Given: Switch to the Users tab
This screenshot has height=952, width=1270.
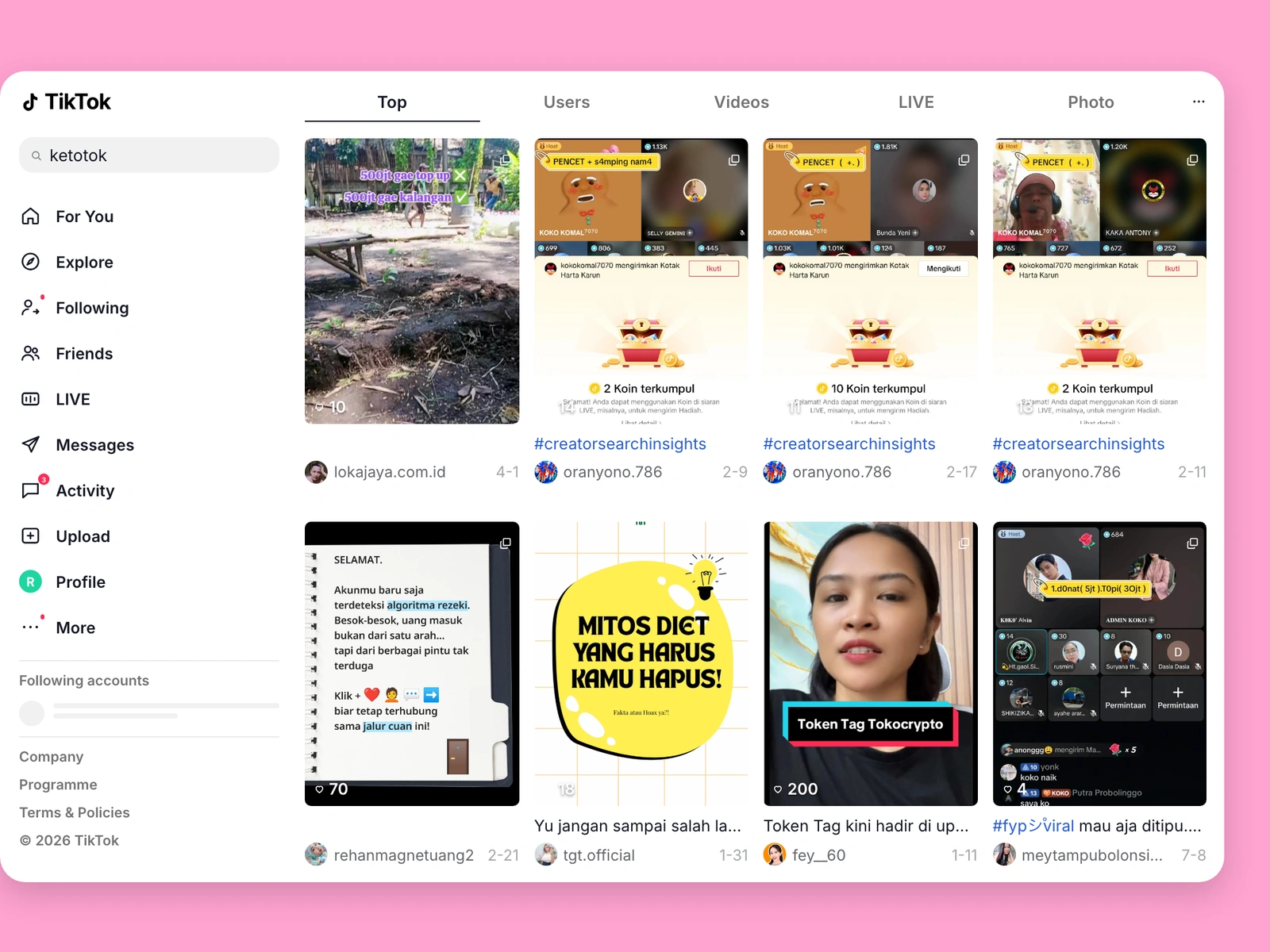Looking at the screenshot, I should coord(567,102).
